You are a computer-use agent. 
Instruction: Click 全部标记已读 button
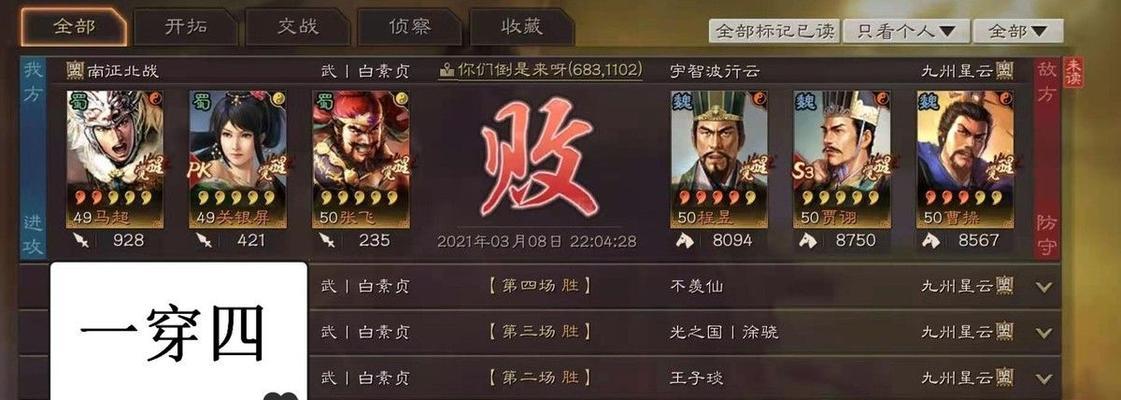[x=774, y=31]
